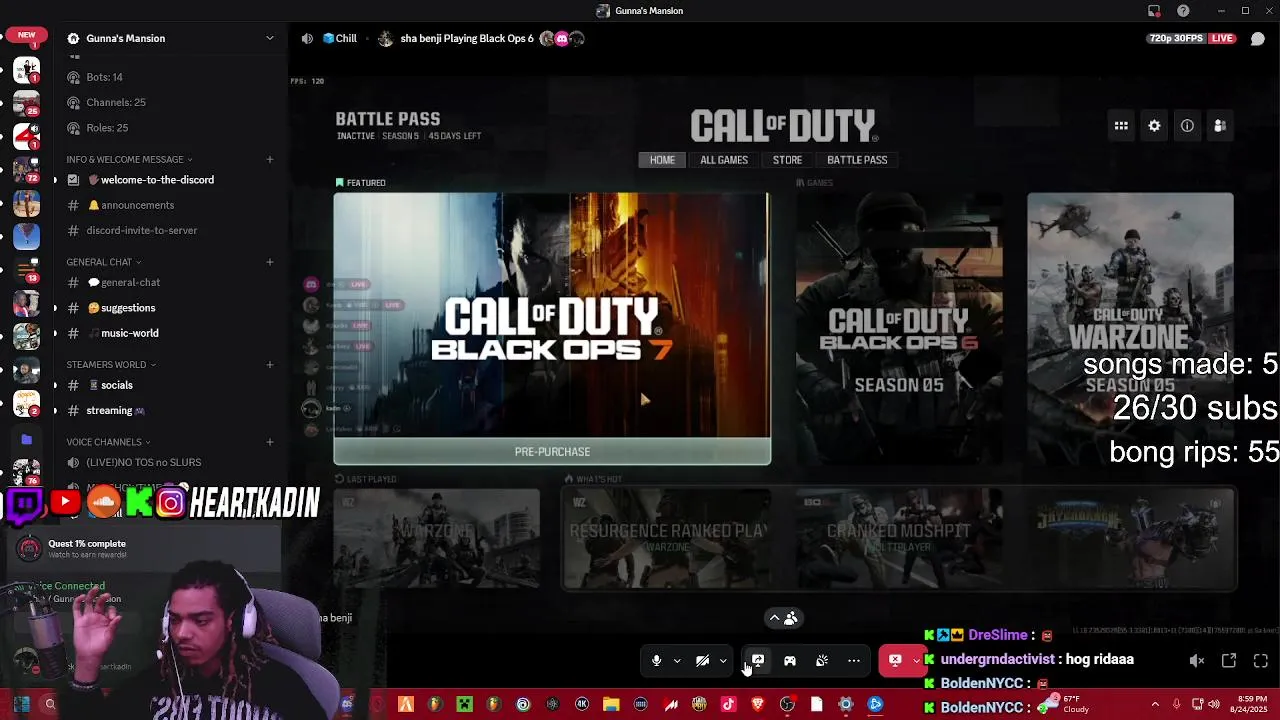Expand the participants panel above call controls
Viewport: 1280px width, 720px height.
782,618
